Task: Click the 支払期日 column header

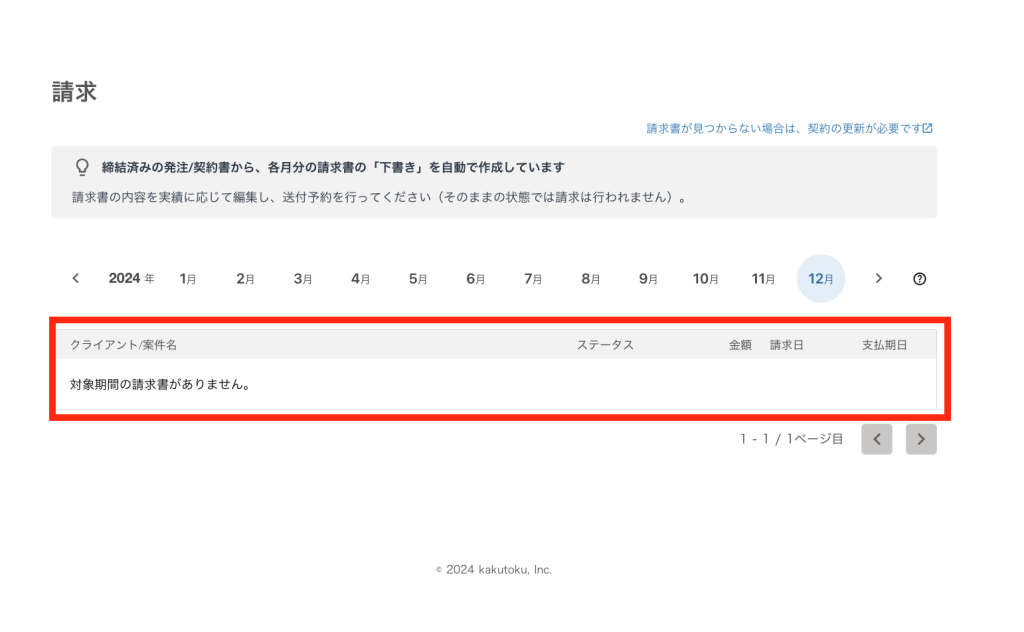Action: point(884,345)
